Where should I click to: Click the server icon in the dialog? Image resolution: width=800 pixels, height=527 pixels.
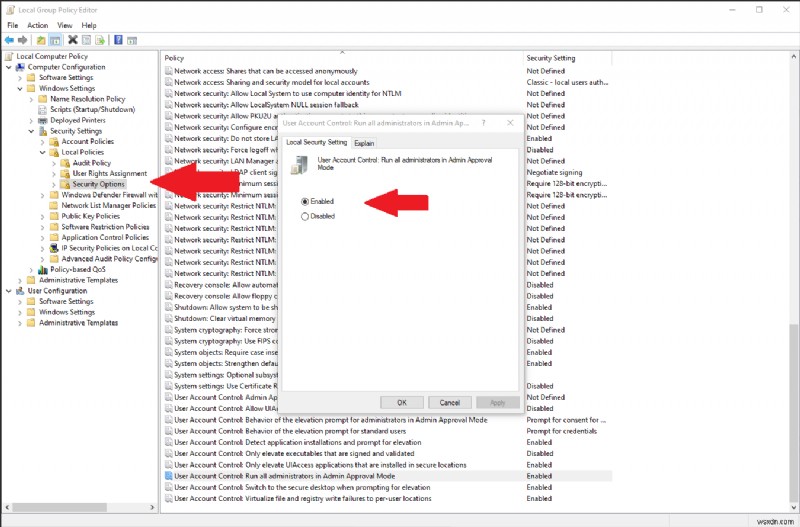(299, 165)
